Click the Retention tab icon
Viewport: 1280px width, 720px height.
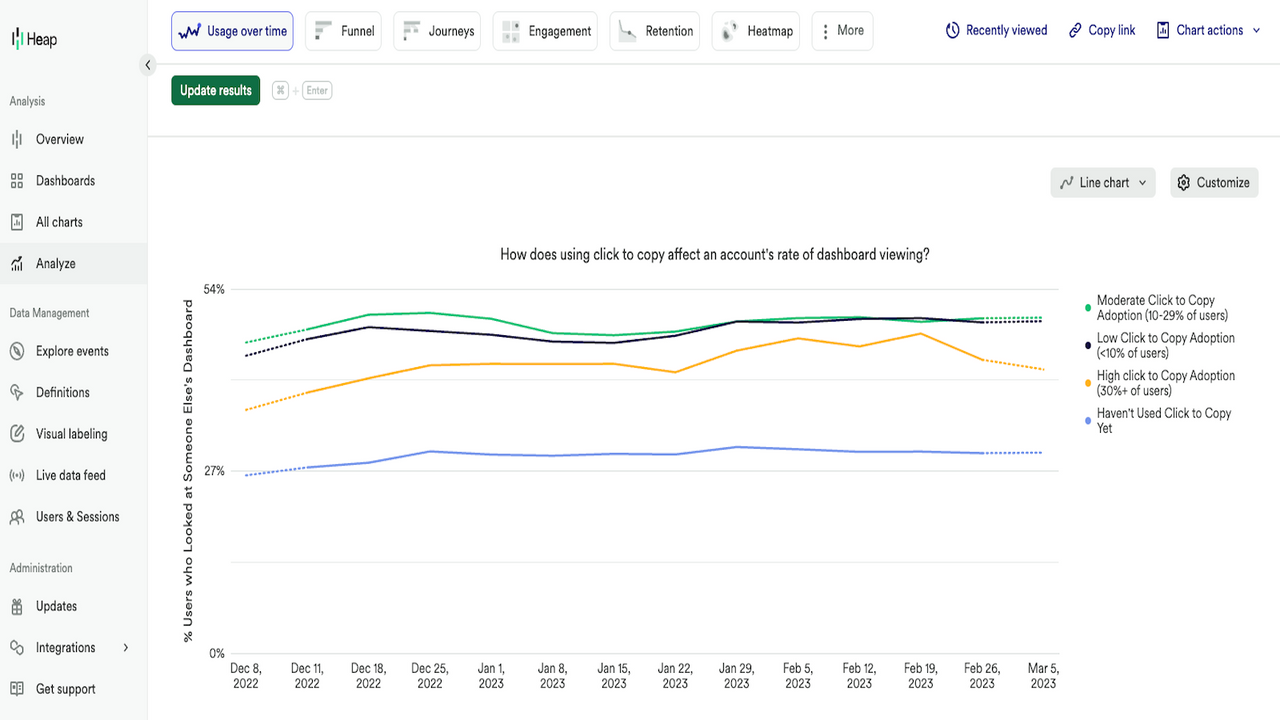coord(627,31)
